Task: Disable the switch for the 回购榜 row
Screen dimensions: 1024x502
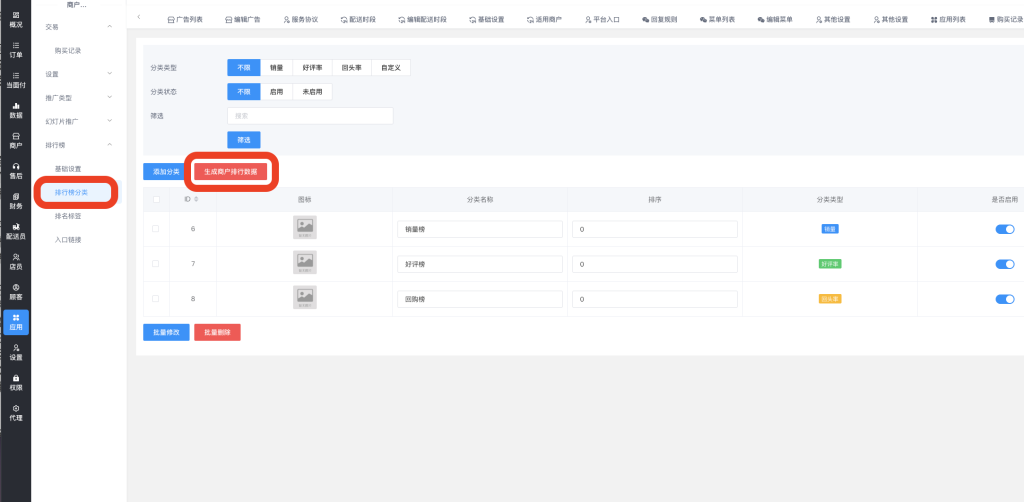Action: (x=1005, y=299)
